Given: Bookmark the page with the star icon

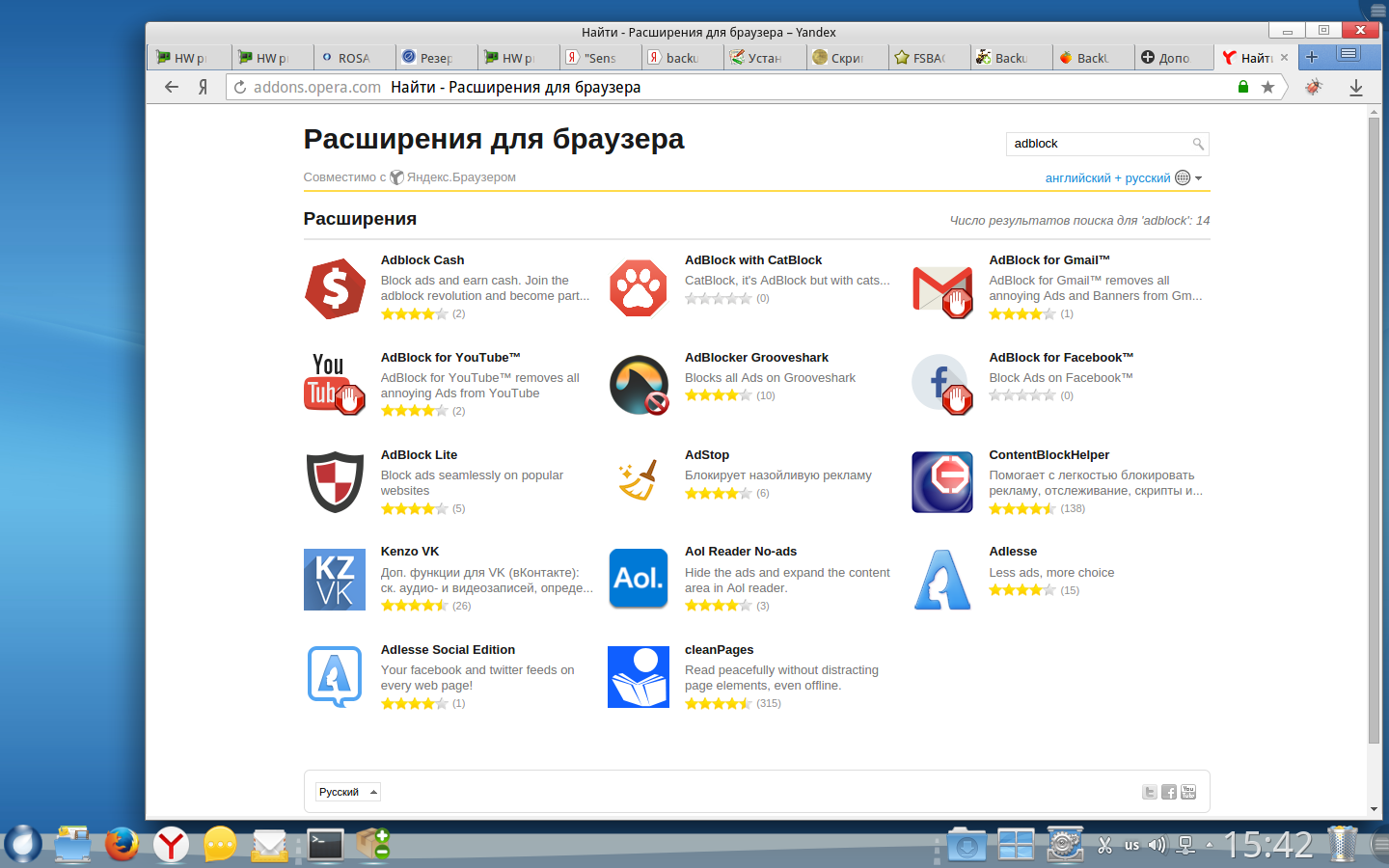Looking at the screenshot, I should pos(1267,87).
